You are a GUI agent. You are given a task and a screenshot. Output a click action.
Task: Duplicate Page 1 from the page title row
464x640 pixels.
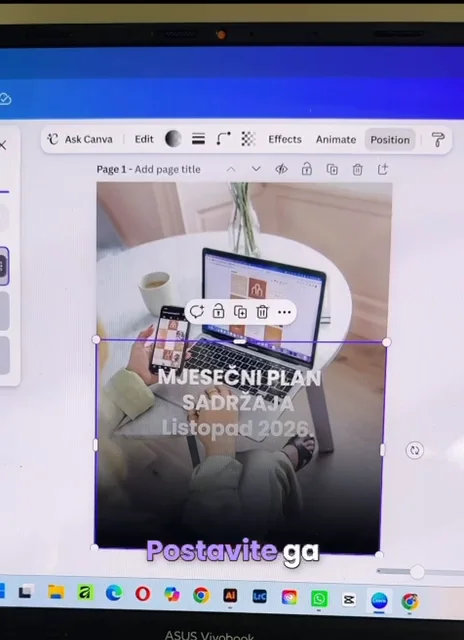(332, 169)
